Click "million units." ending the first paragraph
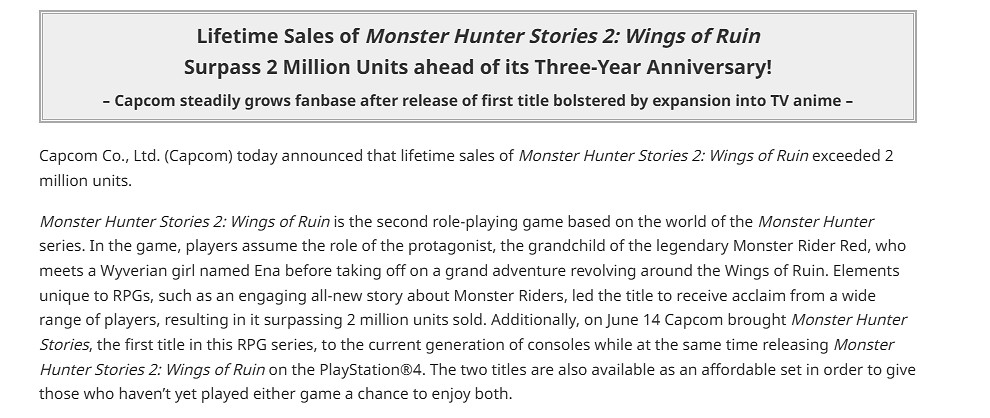 85,181
